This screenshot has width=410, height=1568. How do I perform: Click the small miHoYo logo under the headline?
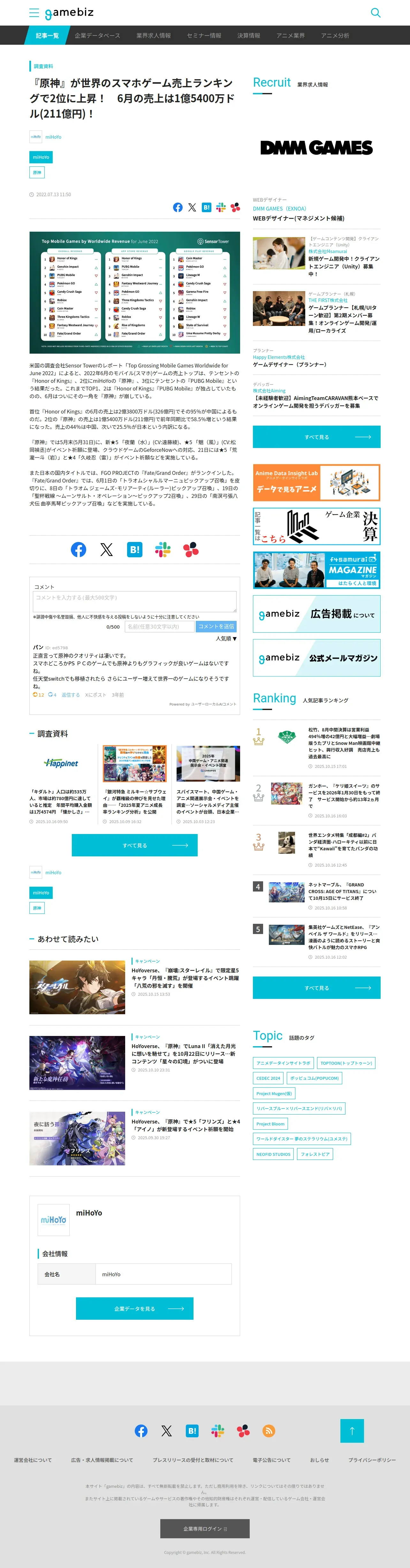pos(36,137)
